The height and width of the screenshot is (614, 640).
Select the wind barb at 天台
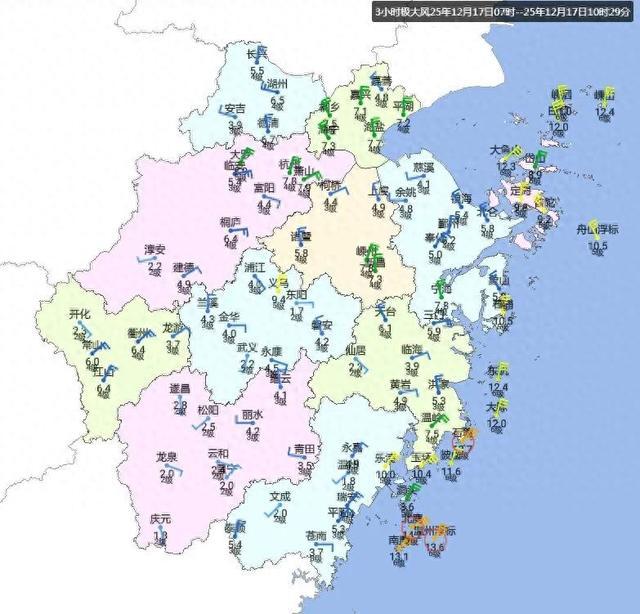pos(380,311)
